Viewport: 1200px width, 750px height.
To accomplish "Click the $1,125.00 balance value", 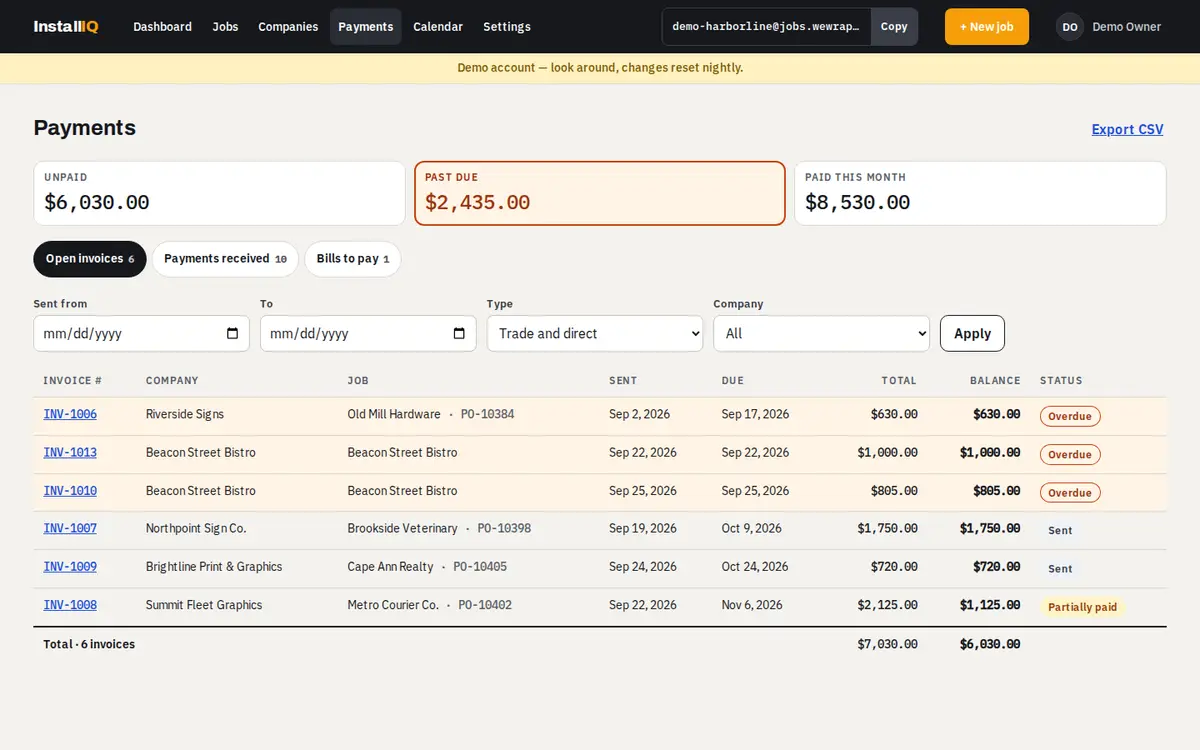I will (x=990, y=604).
